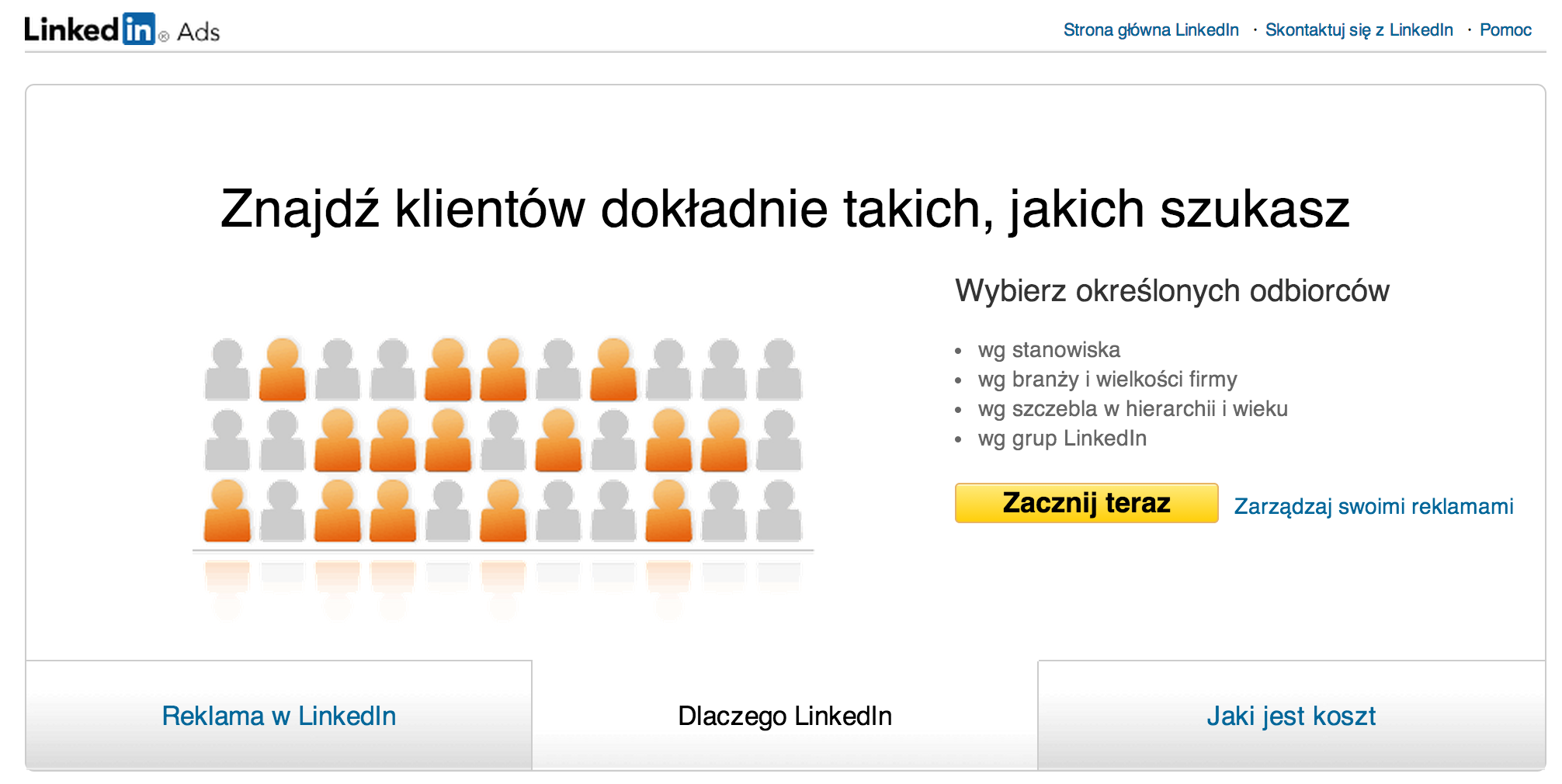This screenshot has width=1562, height=784.
Task: Click the bullet text wg stanowiska
Action: click(x=1049, y=350)
